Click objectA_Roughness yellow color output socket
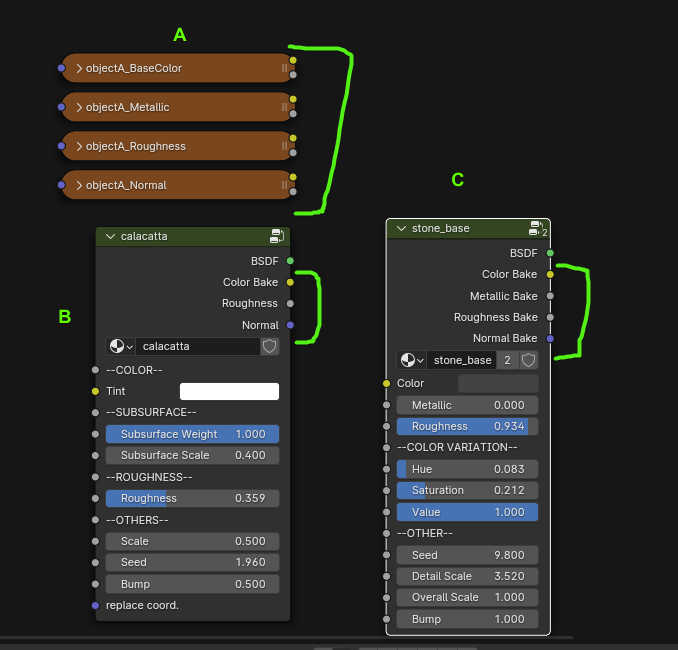This screenshot has height=650, width=678. click(x=293, y=138)
